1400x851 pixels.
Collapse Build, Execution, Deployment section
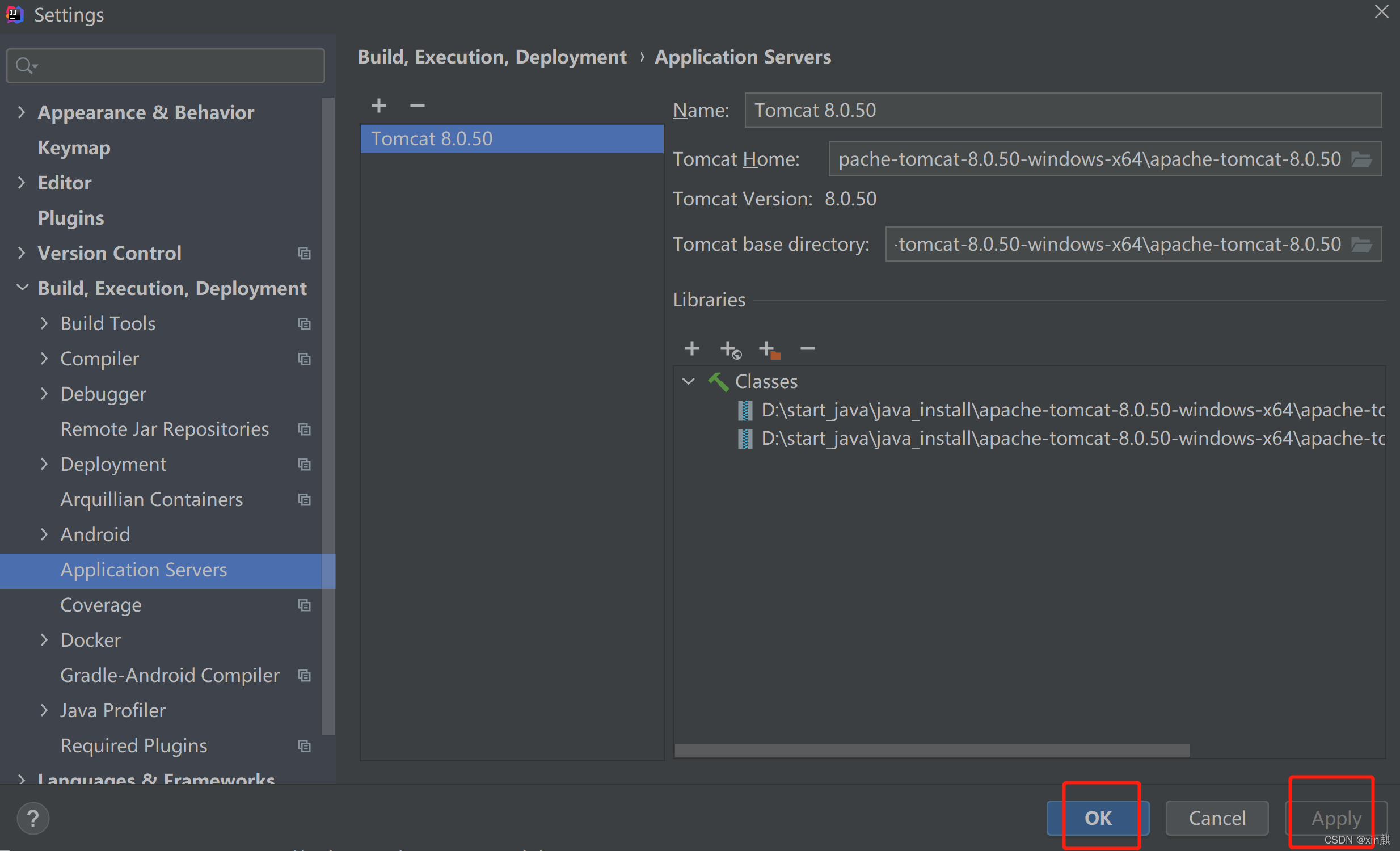point(22,288)
